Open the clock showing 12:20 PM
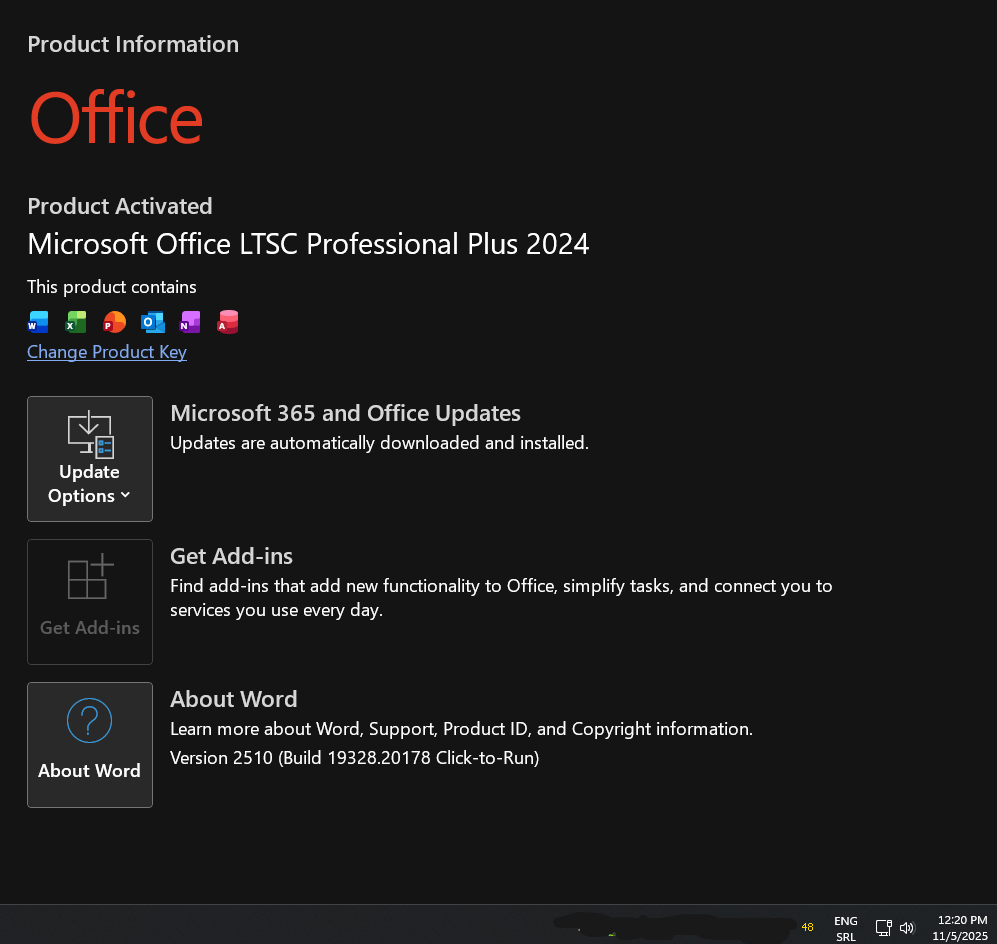997x944 pixels. tap(961, 928)
